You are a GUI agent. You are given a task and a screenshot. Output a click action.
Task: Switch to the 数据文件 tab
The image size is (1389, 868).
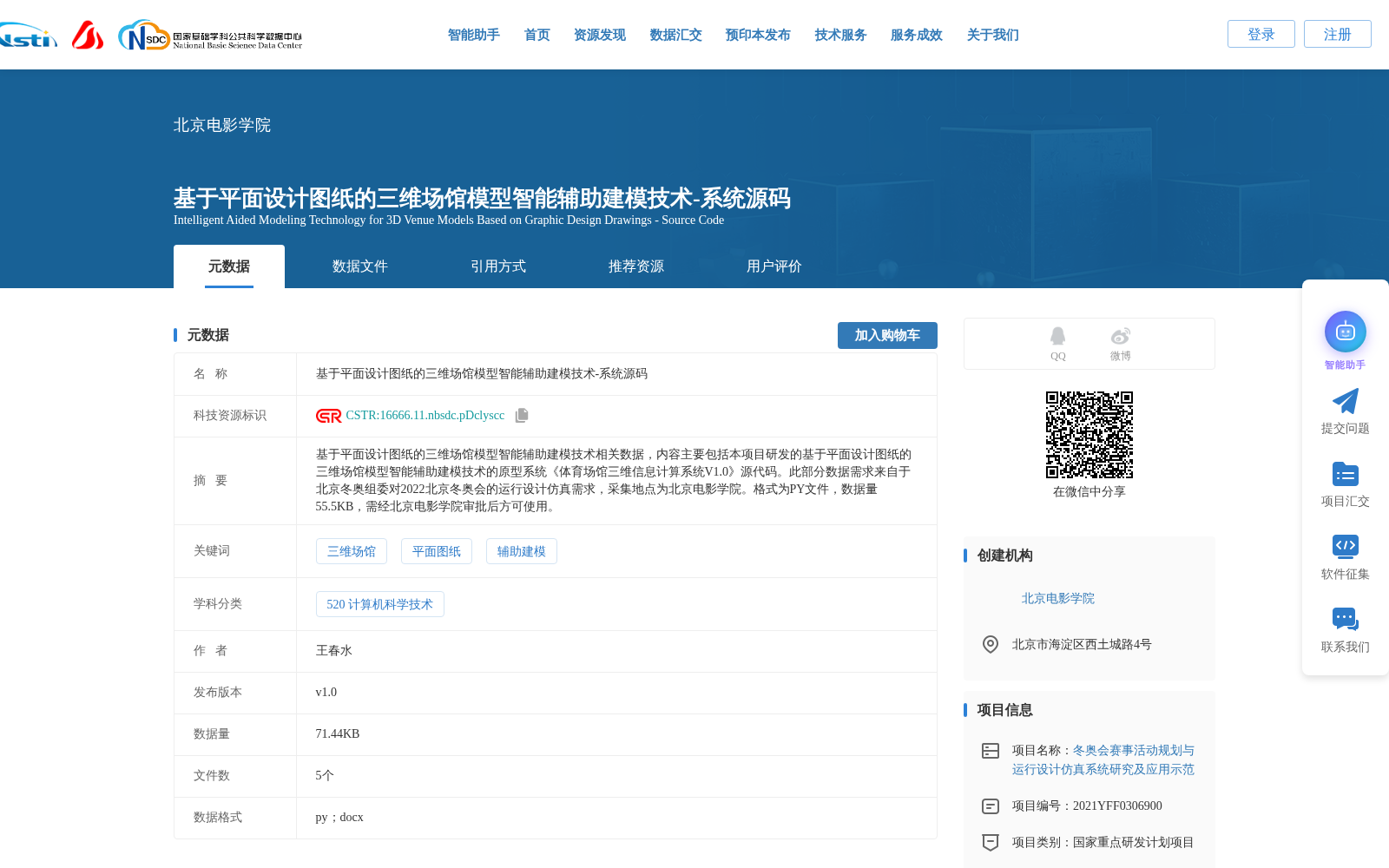tap(360, 266)
